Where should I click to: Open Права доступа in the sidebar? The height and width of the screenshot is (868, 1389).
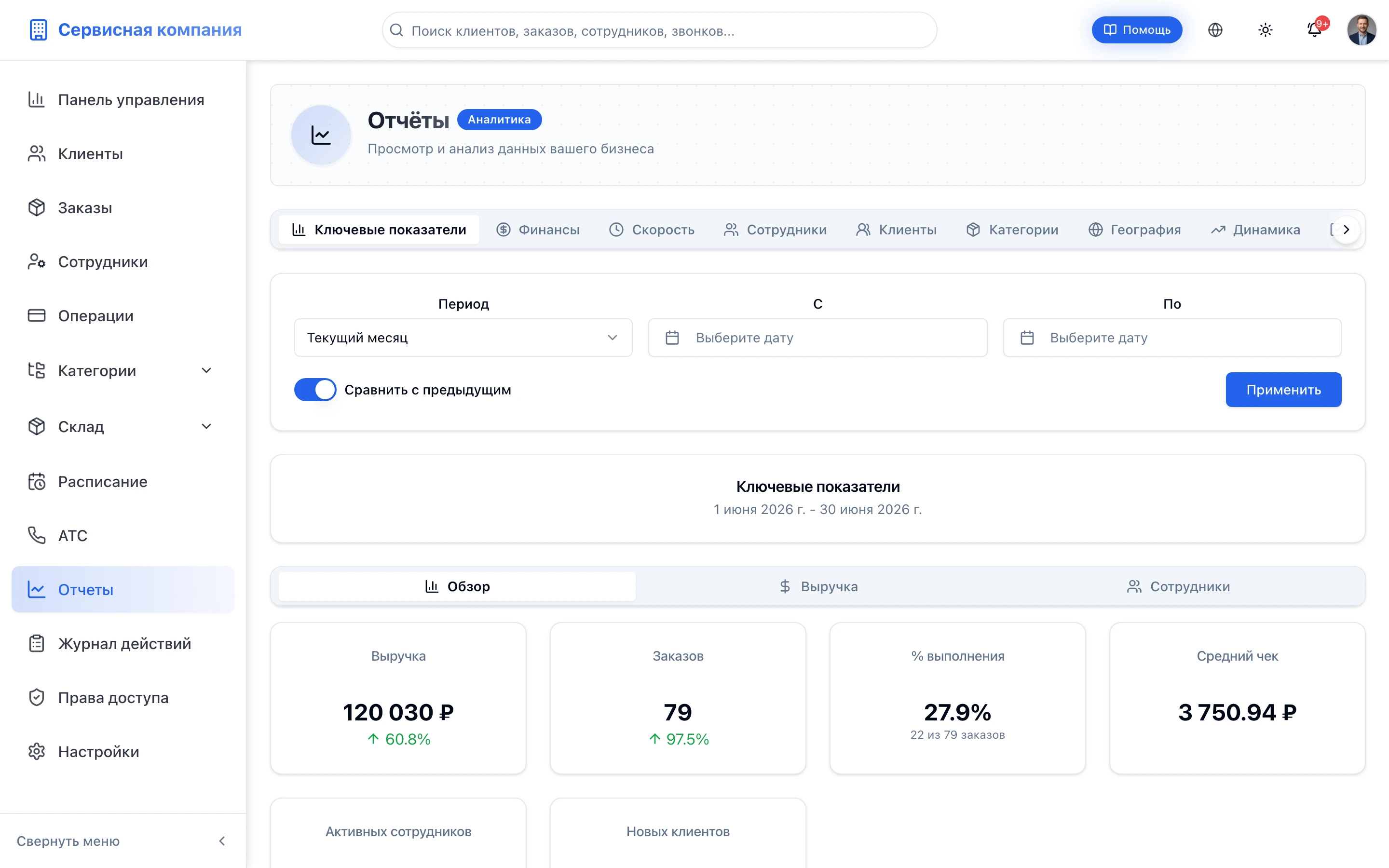(122, 697)
